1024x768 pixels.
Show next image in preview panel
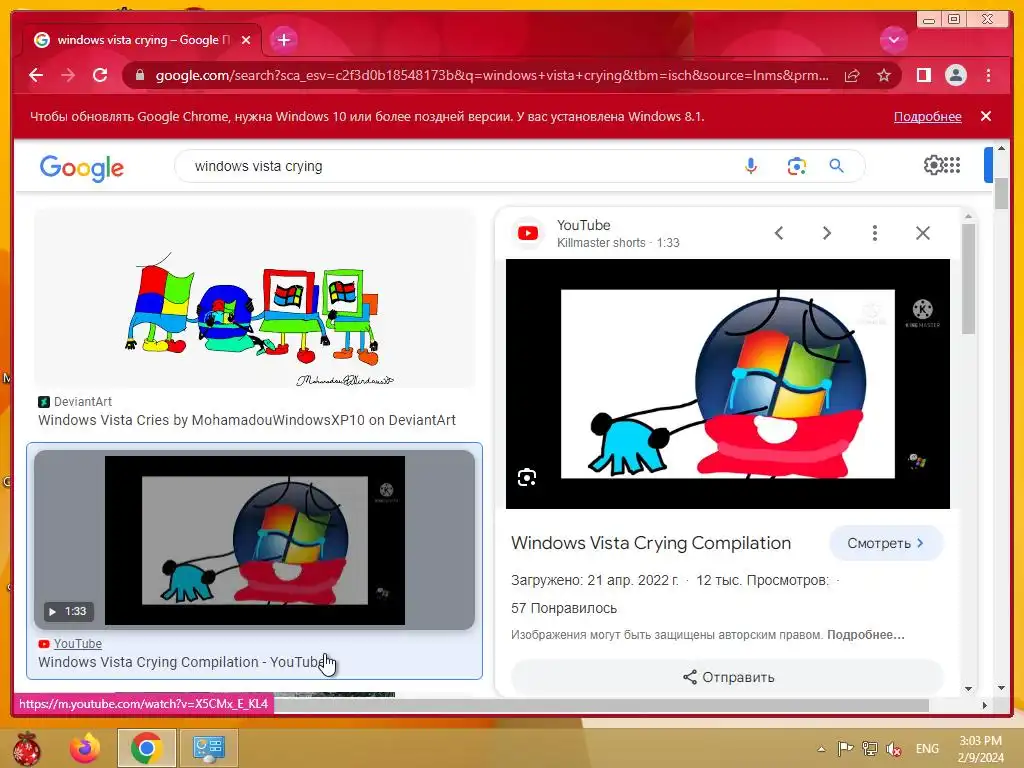(827, 233)
